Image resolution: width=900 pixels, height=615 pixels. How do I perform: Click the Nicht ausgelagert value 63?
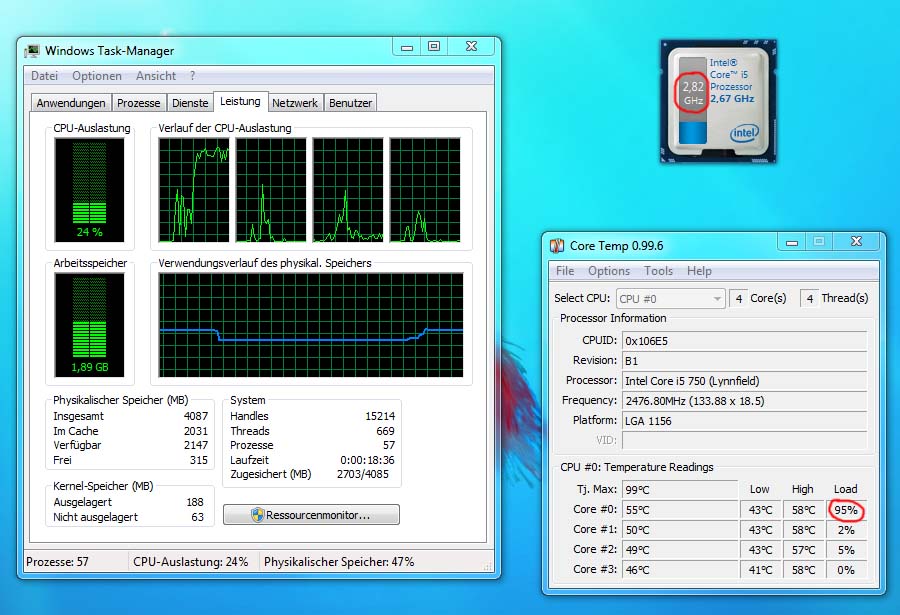(x=197, y=517)
